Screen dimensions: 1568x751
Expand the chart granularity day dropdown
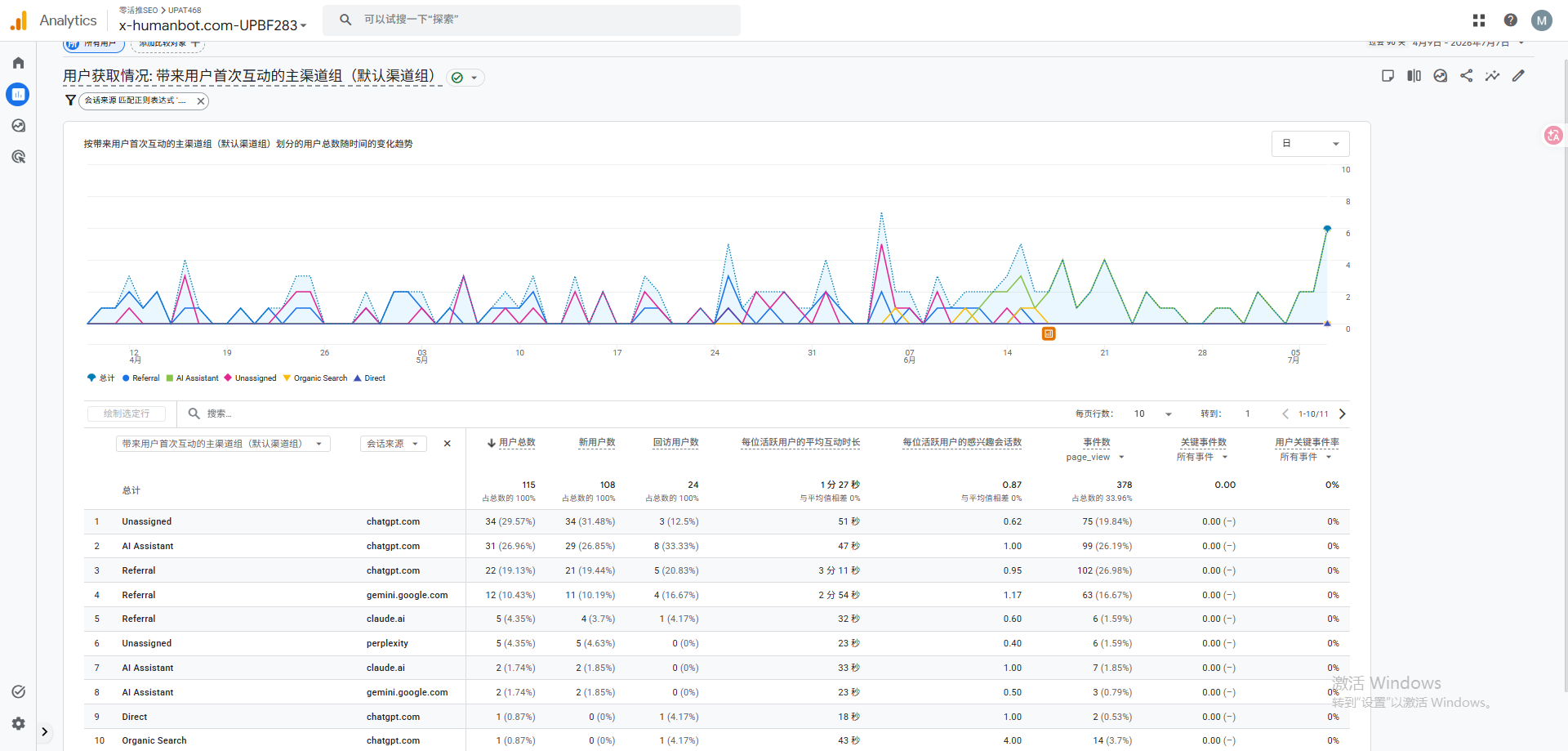tap(1310, 144)
